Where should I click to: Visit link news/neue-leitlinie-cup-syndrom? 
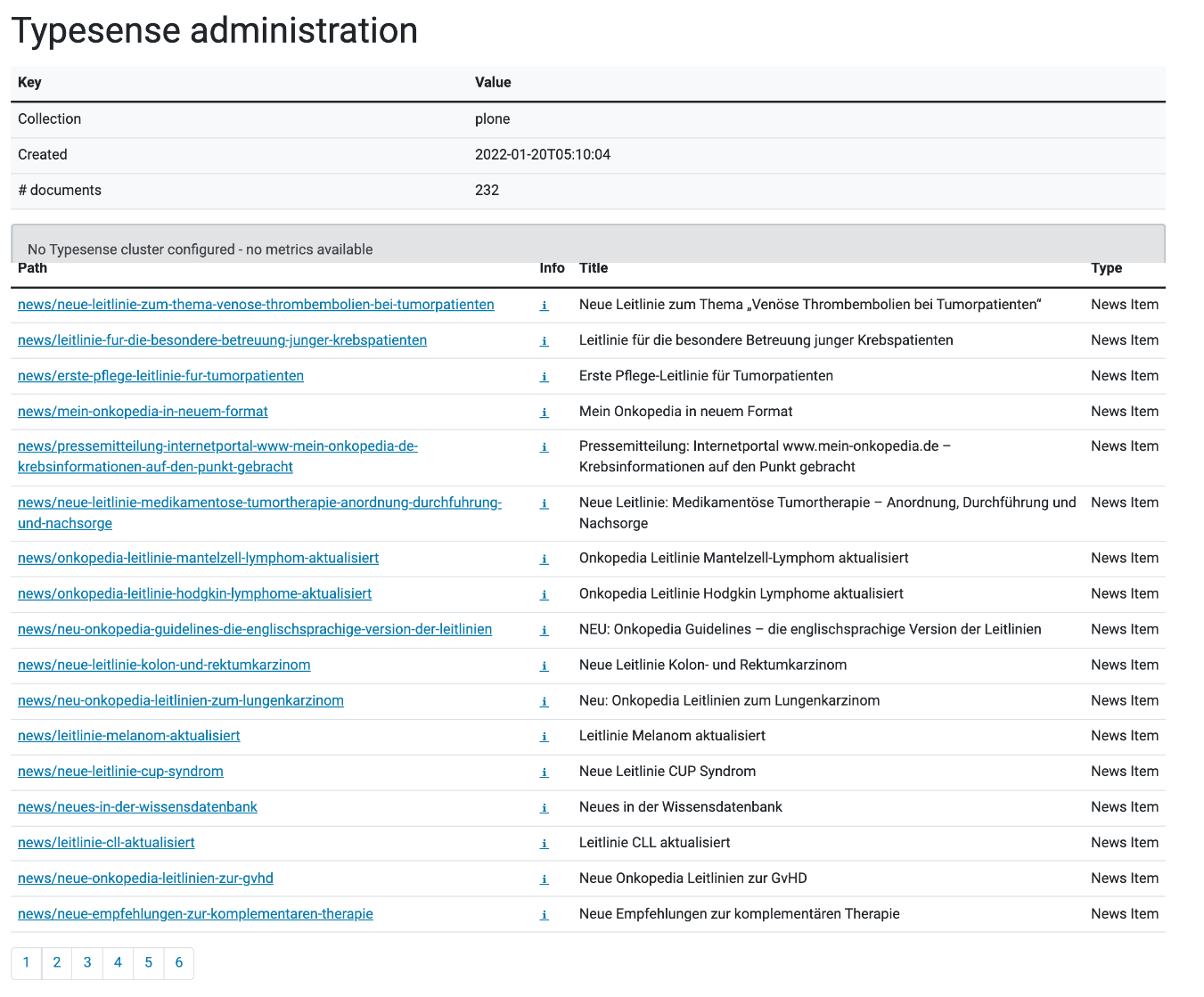[x=120, y=772]
